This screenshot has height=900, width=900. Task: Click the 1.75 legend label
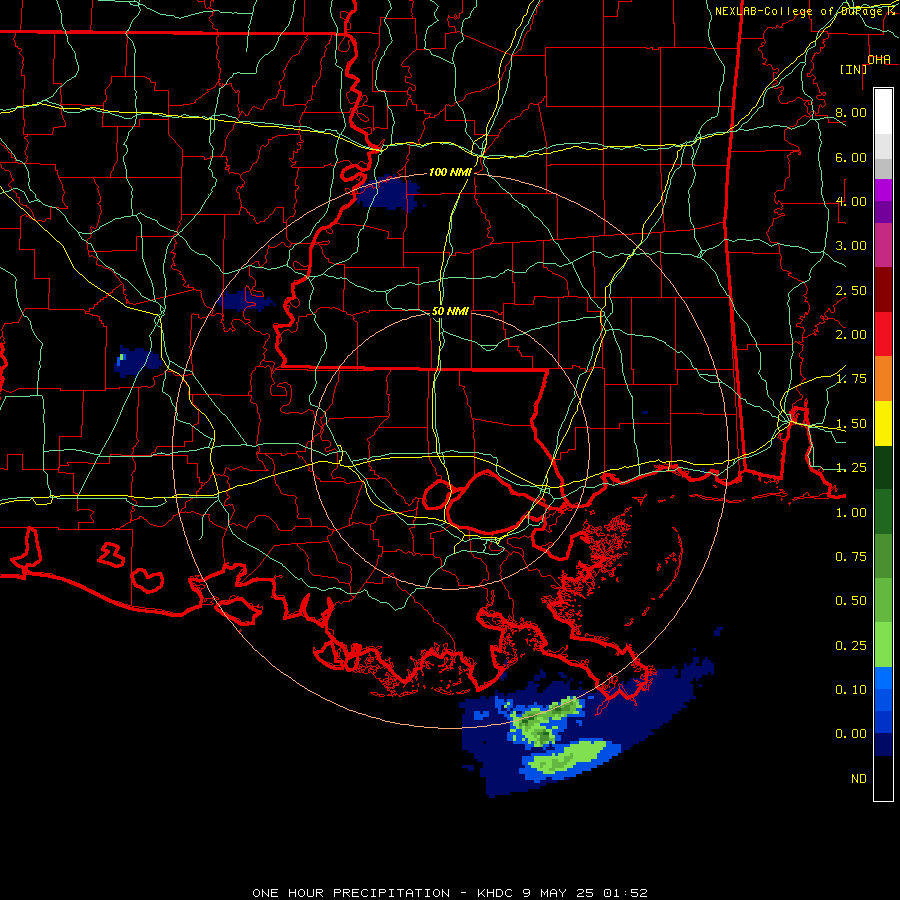point(851,379)
